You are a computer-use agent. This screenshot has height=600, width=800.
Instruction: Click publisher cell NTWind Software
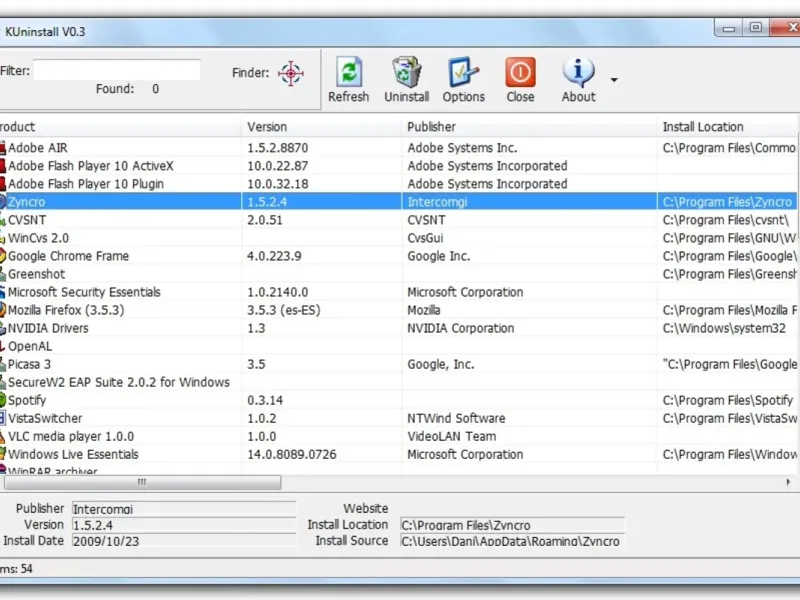click(456, 418)
